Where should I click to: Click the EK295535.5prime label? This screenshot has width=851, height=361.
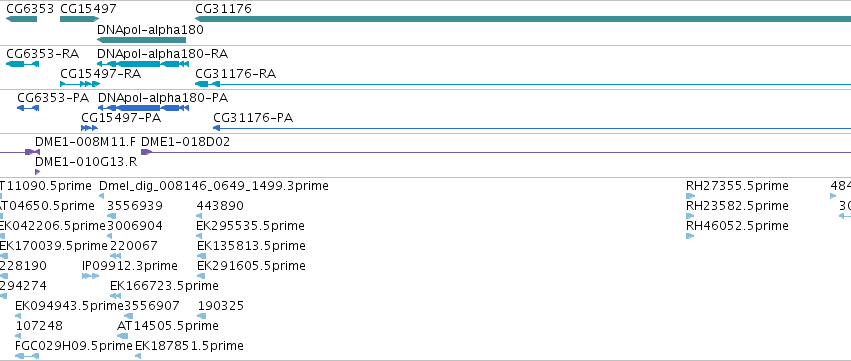tap(250, 225)
